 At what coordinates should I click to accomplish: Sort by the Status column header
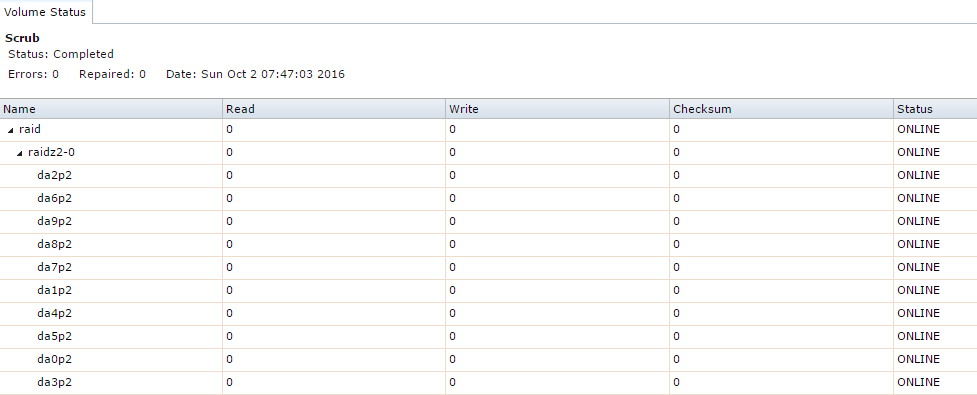coord(935,109)
